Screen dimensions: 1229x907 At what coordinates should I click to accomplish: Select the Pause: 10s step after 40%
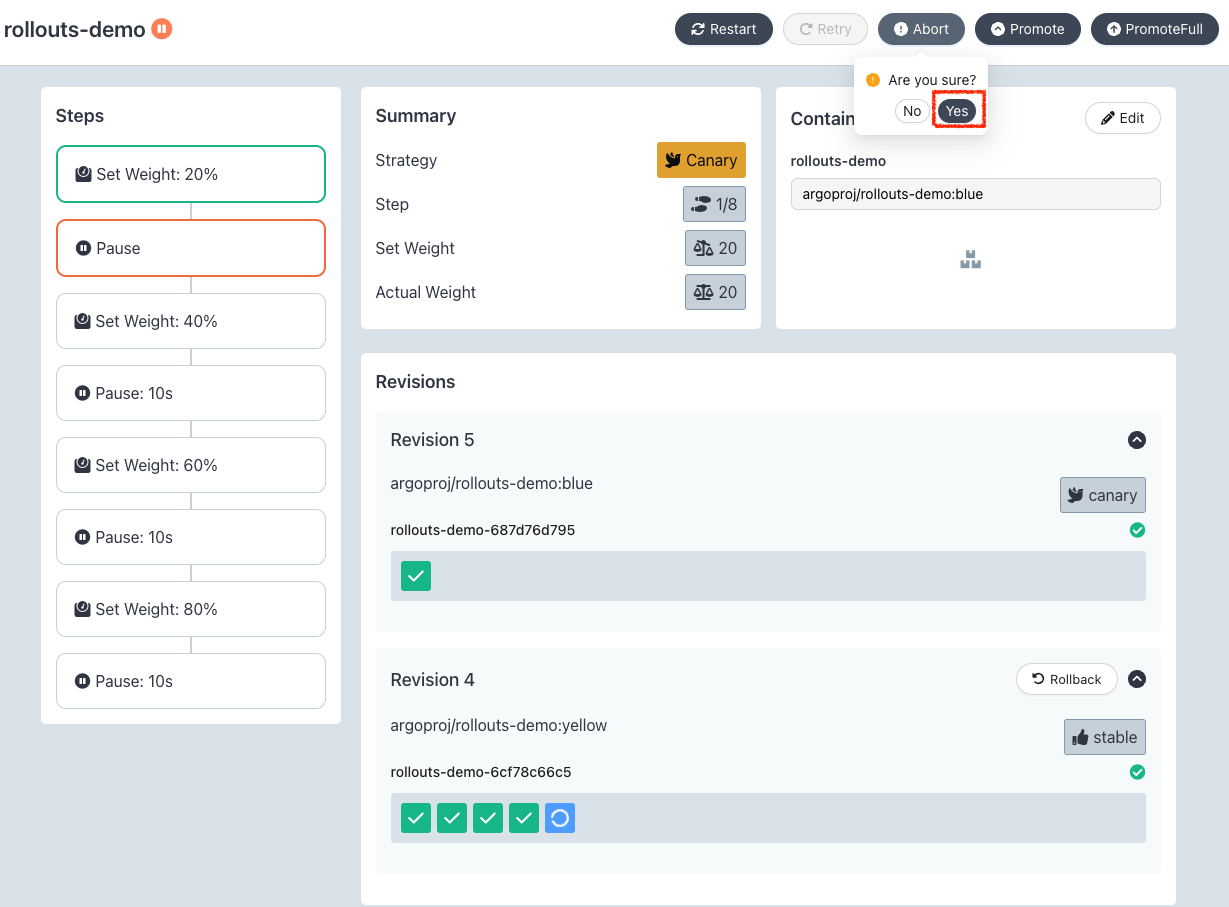tap(191, 393)
